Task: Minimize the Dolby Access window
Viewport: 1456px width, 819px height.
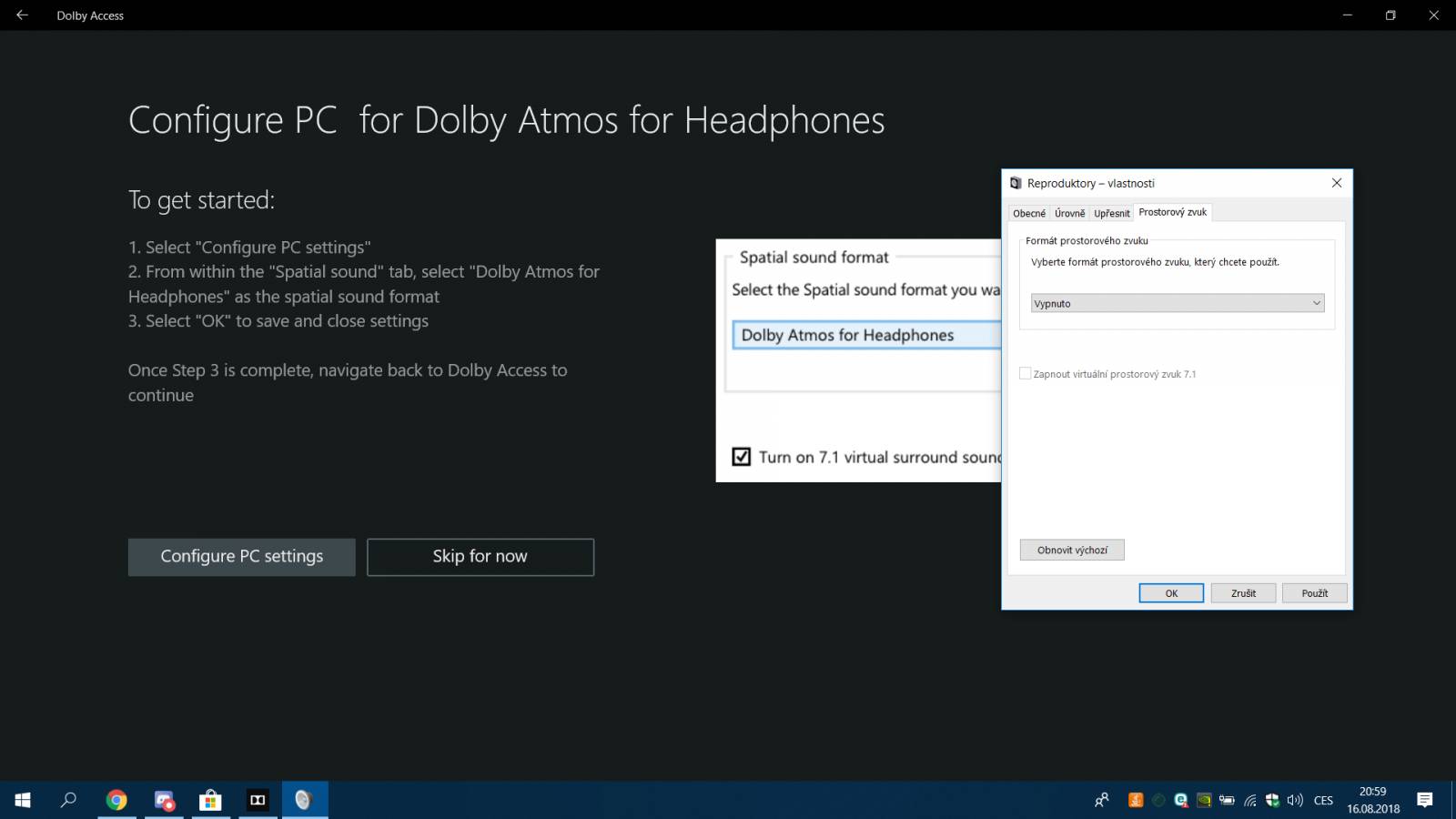Action: (1348, 15)
